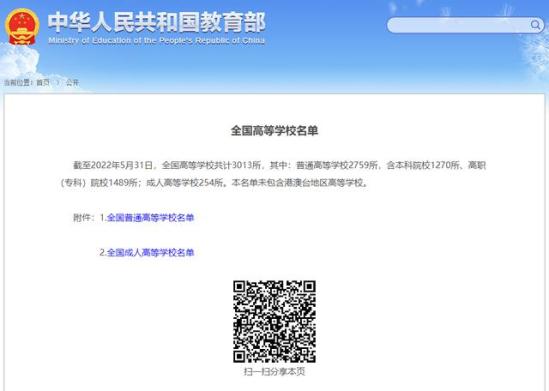Click the 扫一扫分享本页 caption
The image size is (549, 391).
pos(274,371)
